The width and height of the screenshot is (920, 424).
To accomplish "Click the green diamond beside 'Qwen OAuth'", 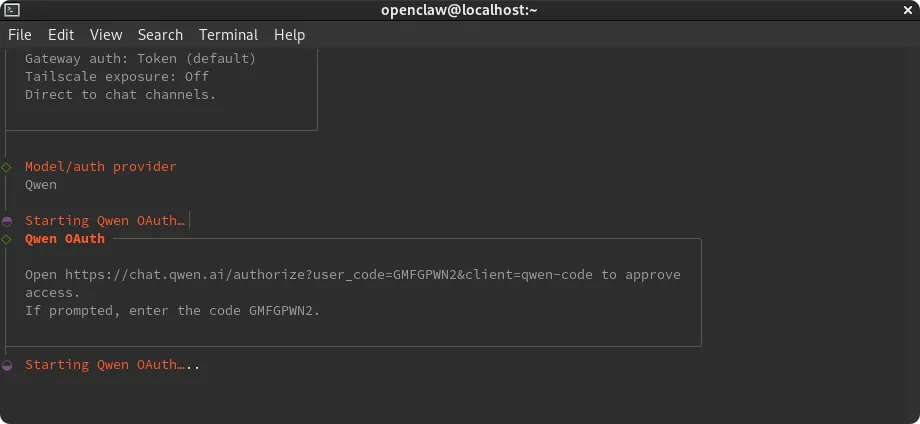I will click(6, 239).
